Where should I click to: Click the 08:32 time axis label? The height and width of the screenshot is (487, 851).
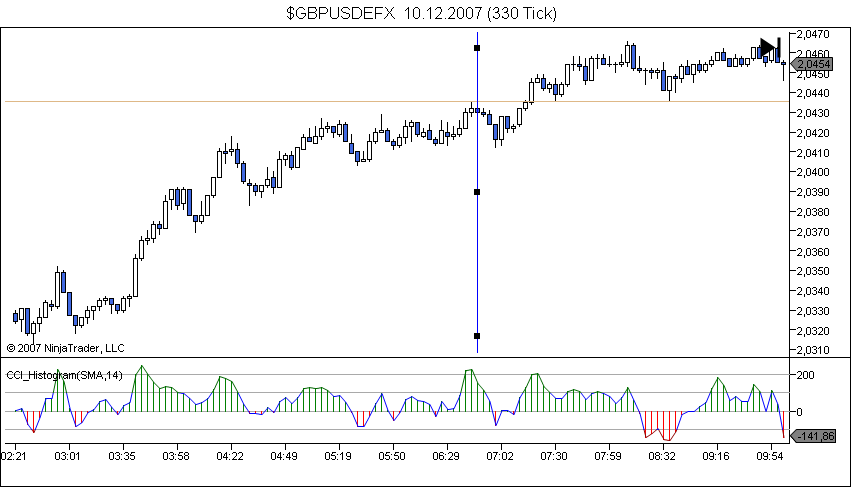tap(662, 456)
